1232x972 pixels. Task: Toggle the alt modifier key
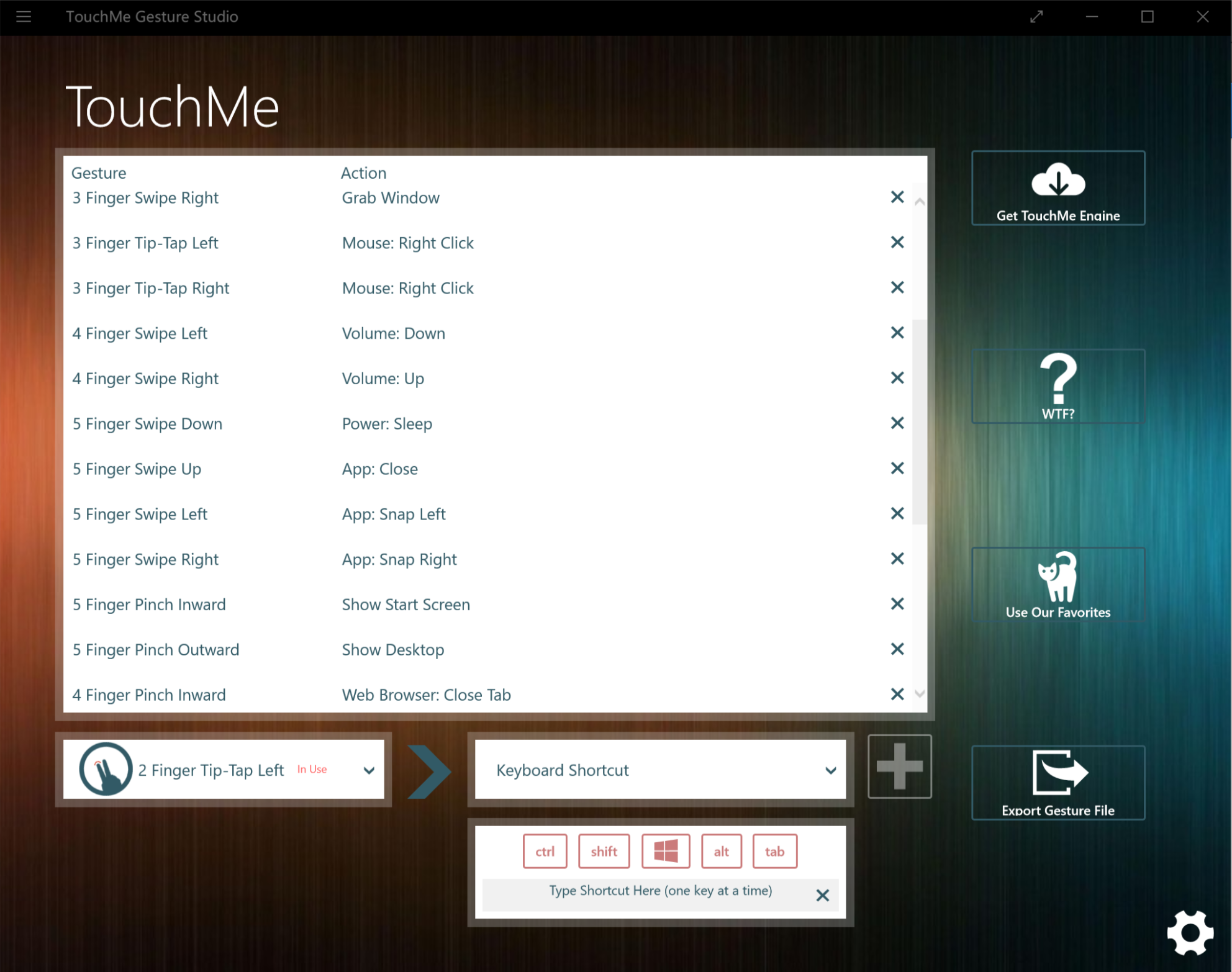[721, 851]
